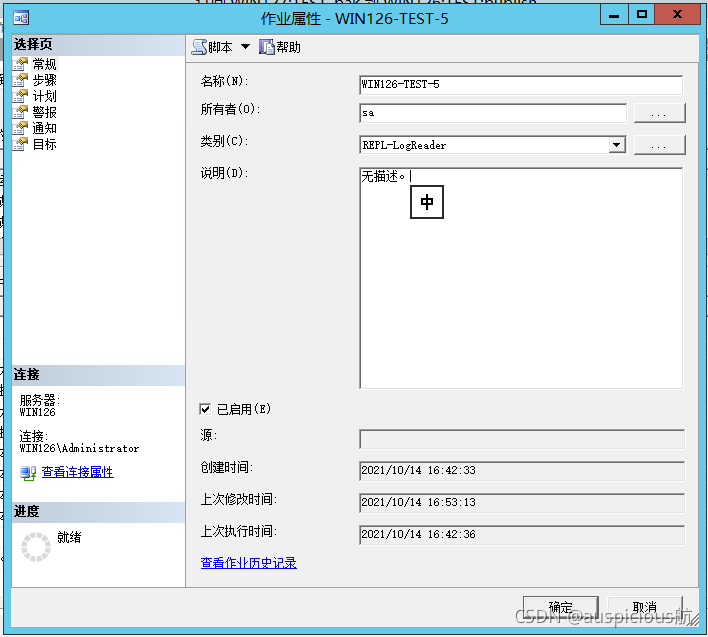
Task: Click the 所有者 field containing sa
Action: click(x=493, y=113)
